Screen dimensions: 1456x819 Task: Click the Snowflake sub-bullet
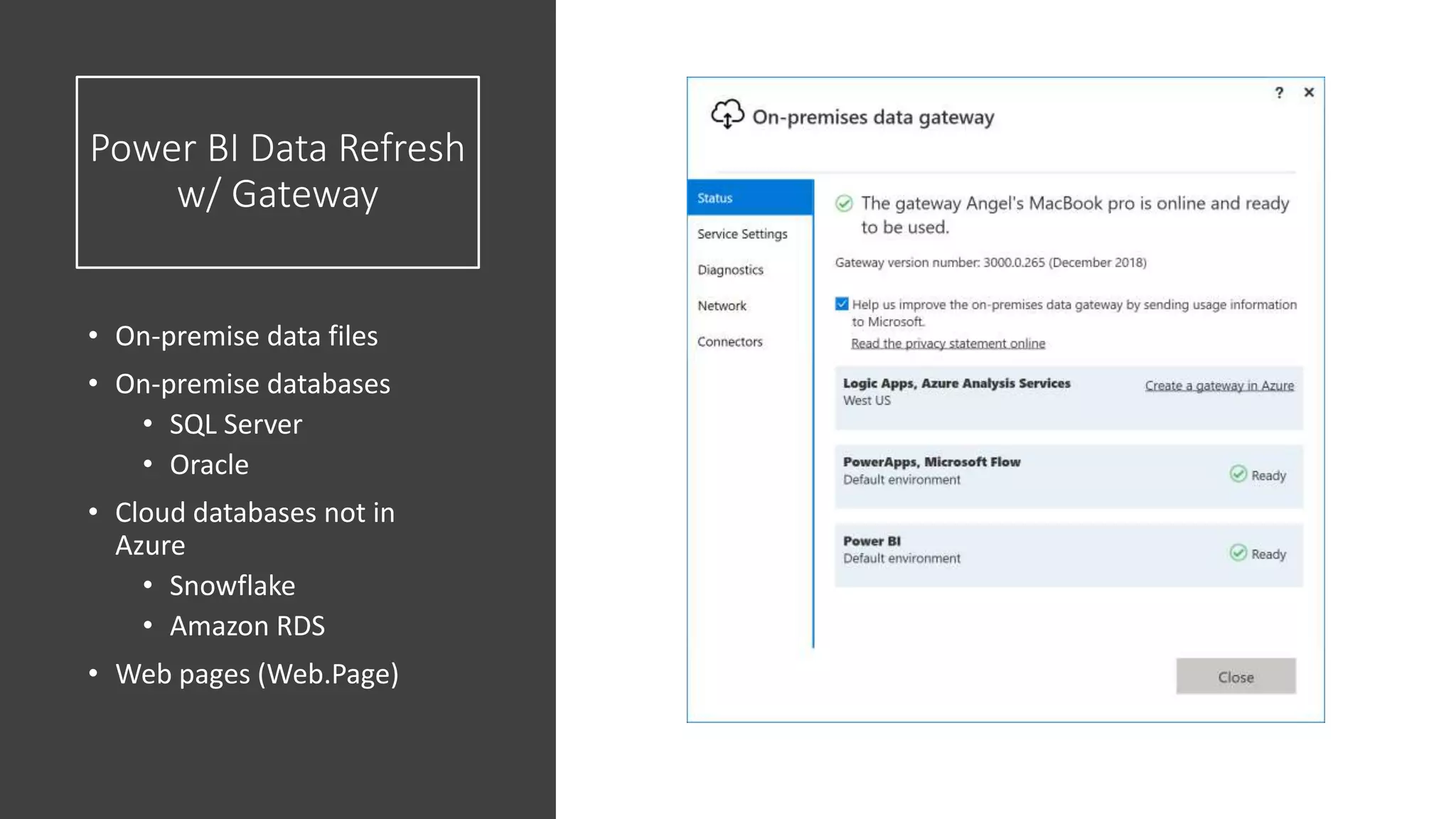pyautogui.click(x=232, y=586)
